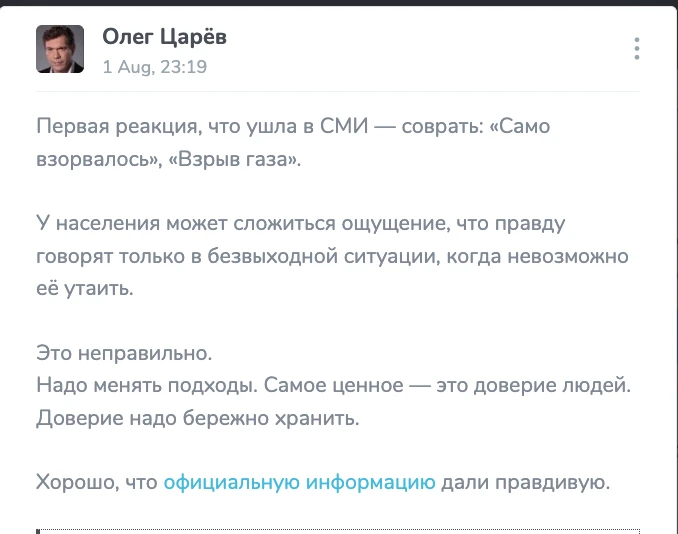The height and width of the screenshot is (534, 678).
Task: Click the text её утаить
Action: tap(85, 288)
